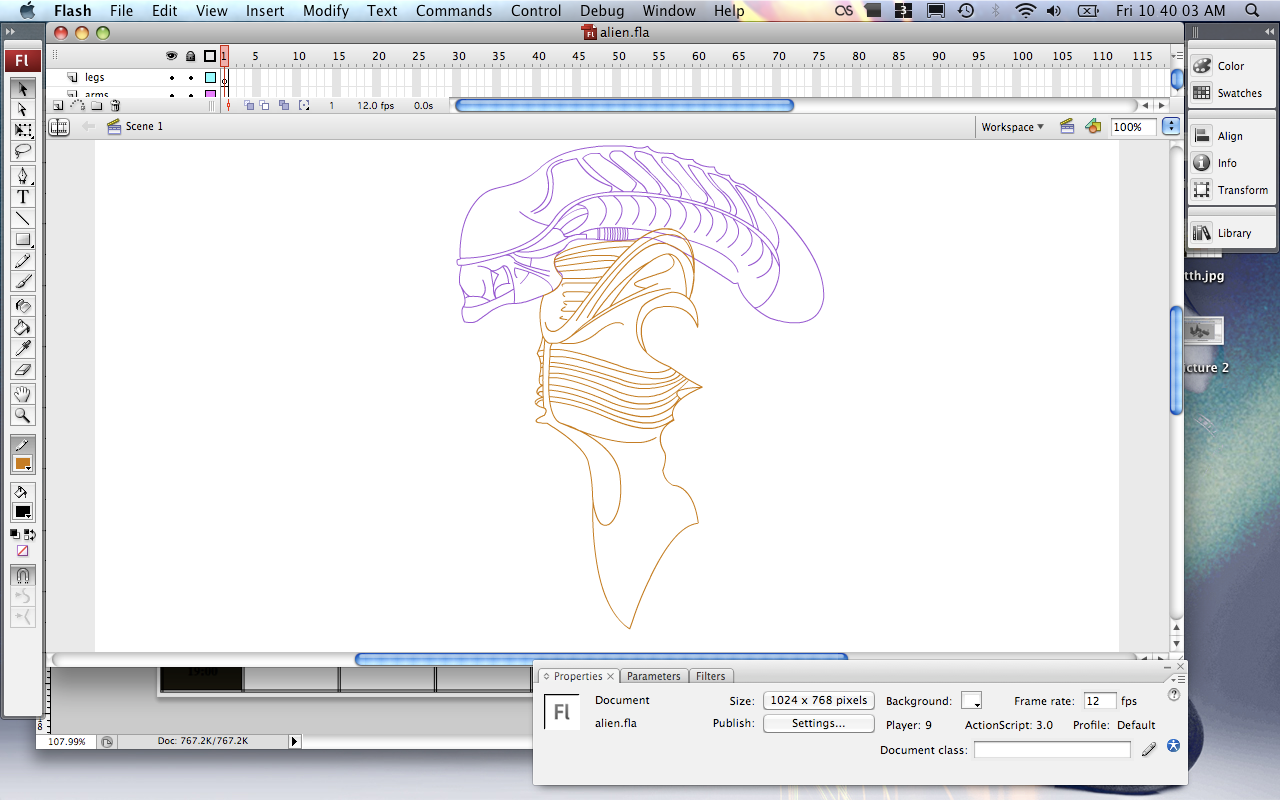1280x800 pixels.
Task: Select the Eraser tool
Action: click(x=22, y=370)
